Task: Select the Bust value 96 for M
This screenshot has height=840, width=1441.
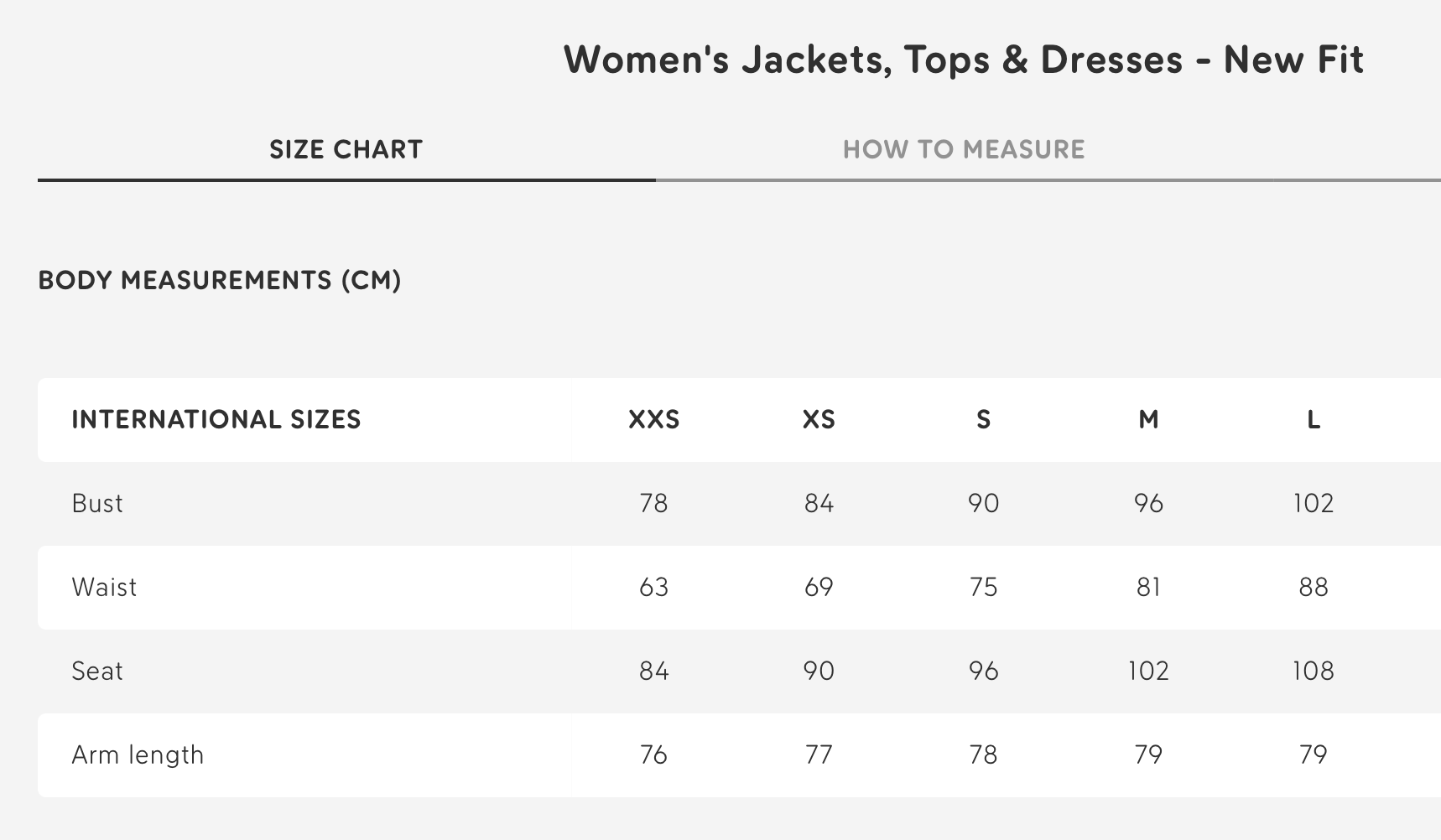Action: pyautogui.click(x=1148, y=503)
